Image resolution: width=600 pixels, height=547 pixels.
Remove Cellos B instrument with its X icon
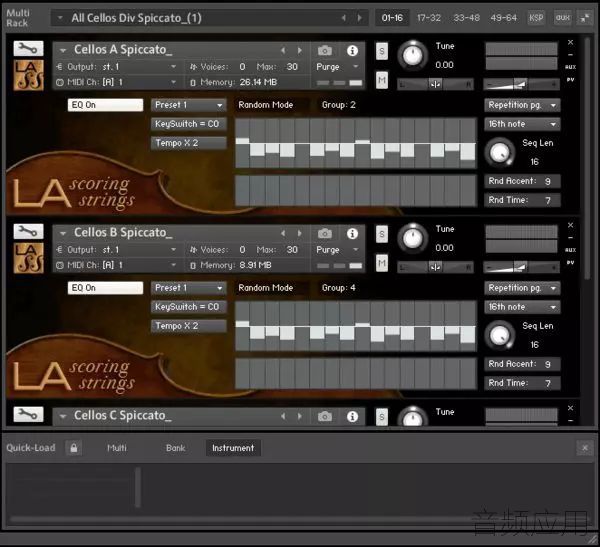coord(570,225)
